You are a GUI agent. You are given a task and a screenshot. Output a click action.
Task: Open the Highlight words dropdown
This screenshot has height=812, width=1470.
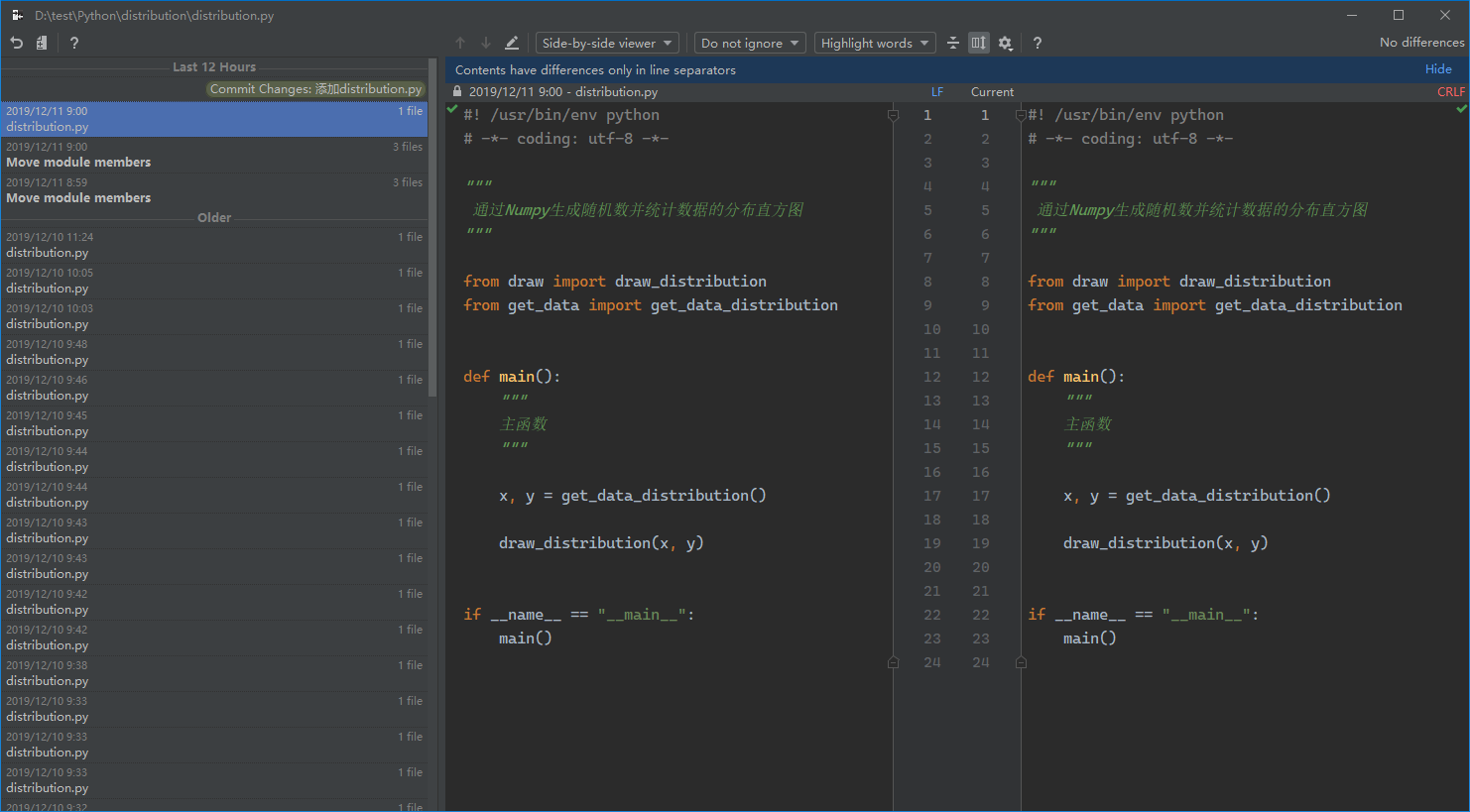[x=875, y=43]
